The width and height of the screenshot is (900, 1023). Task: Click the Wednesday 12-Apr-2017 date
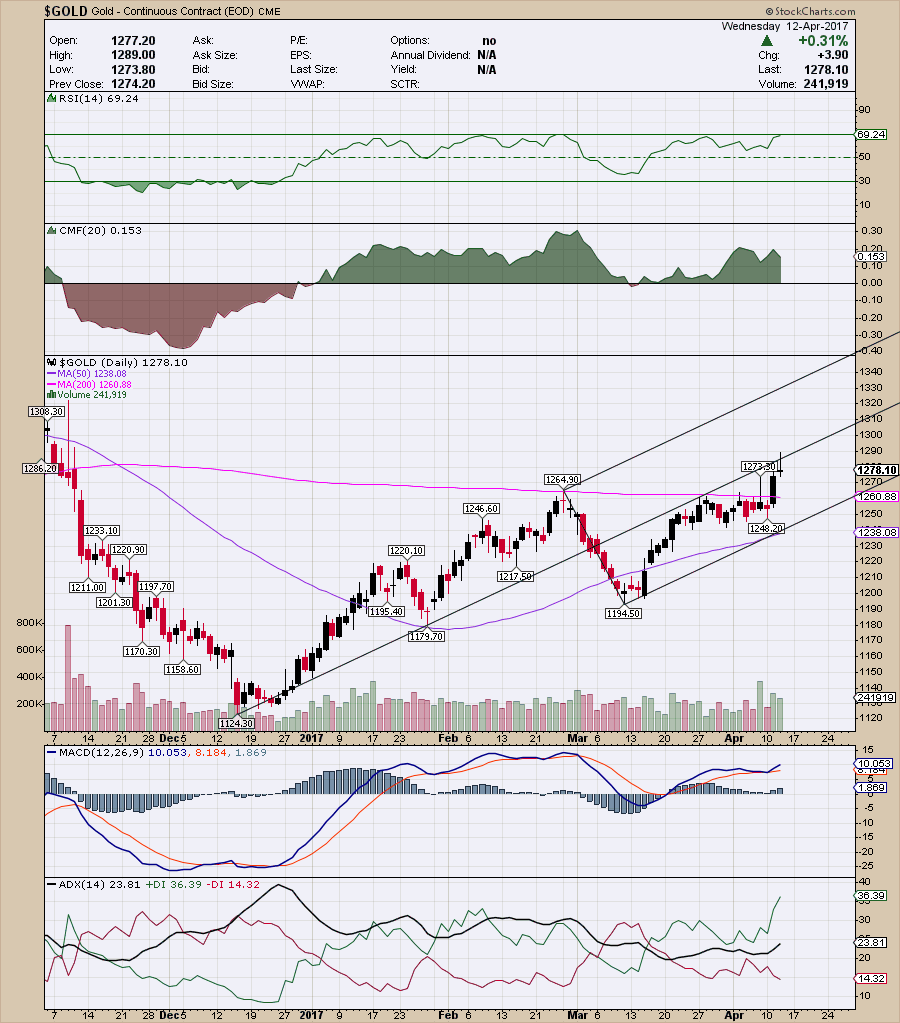pyautogui.click(x=784, y=26)
